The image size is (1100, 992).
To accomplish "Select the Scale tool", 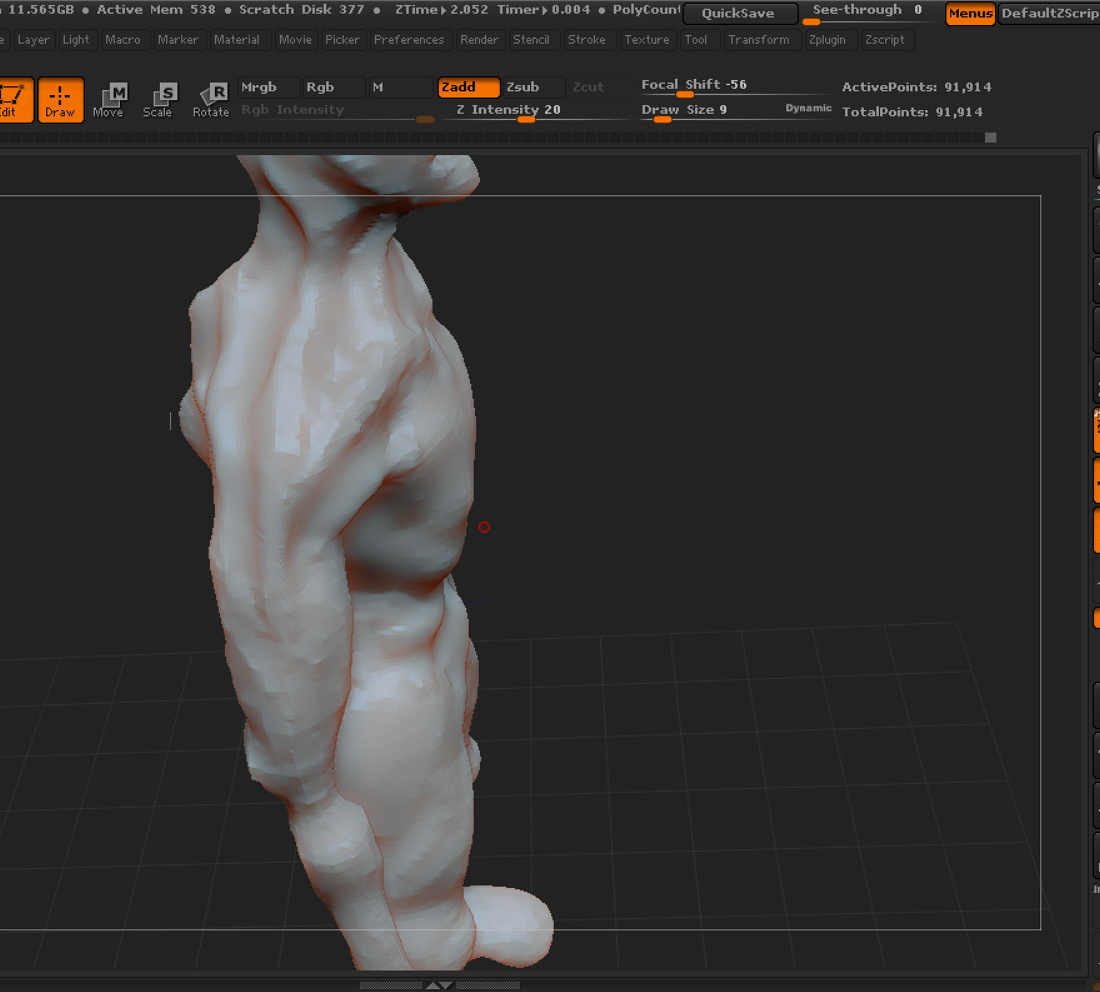I will pos(158,100).
